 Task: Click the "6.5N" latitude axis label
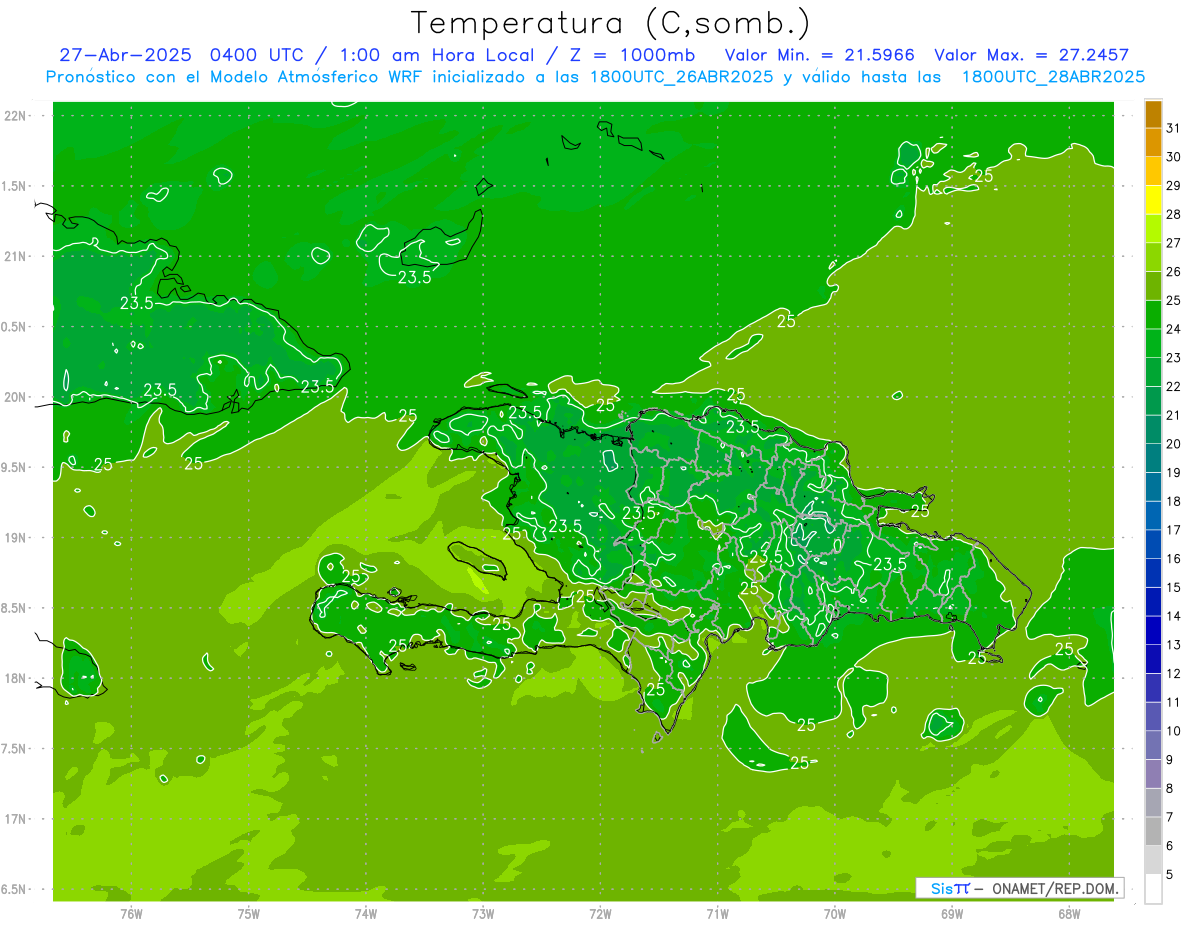click(15, 890)
